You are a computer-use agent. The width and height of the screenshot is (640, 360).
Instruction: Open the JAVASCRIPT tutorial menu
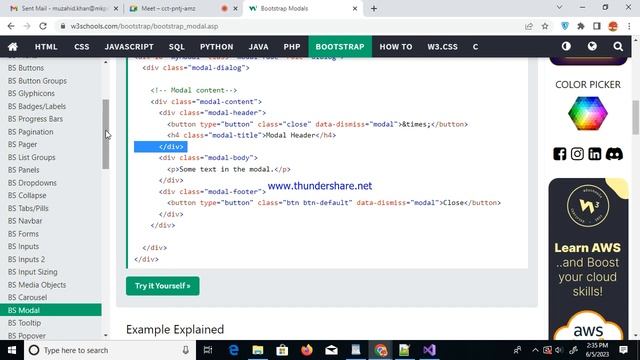(x=129, y=47)
